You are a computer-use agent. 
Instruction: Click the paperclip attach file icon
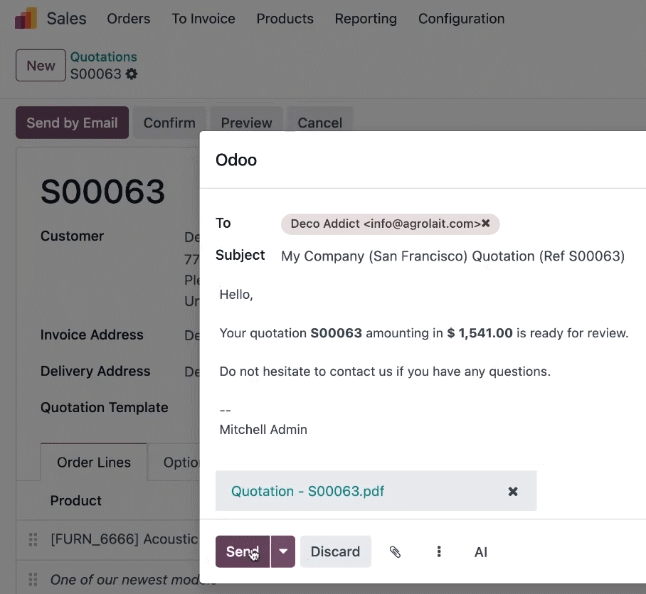pyautogui.click(x=395, y=552)
